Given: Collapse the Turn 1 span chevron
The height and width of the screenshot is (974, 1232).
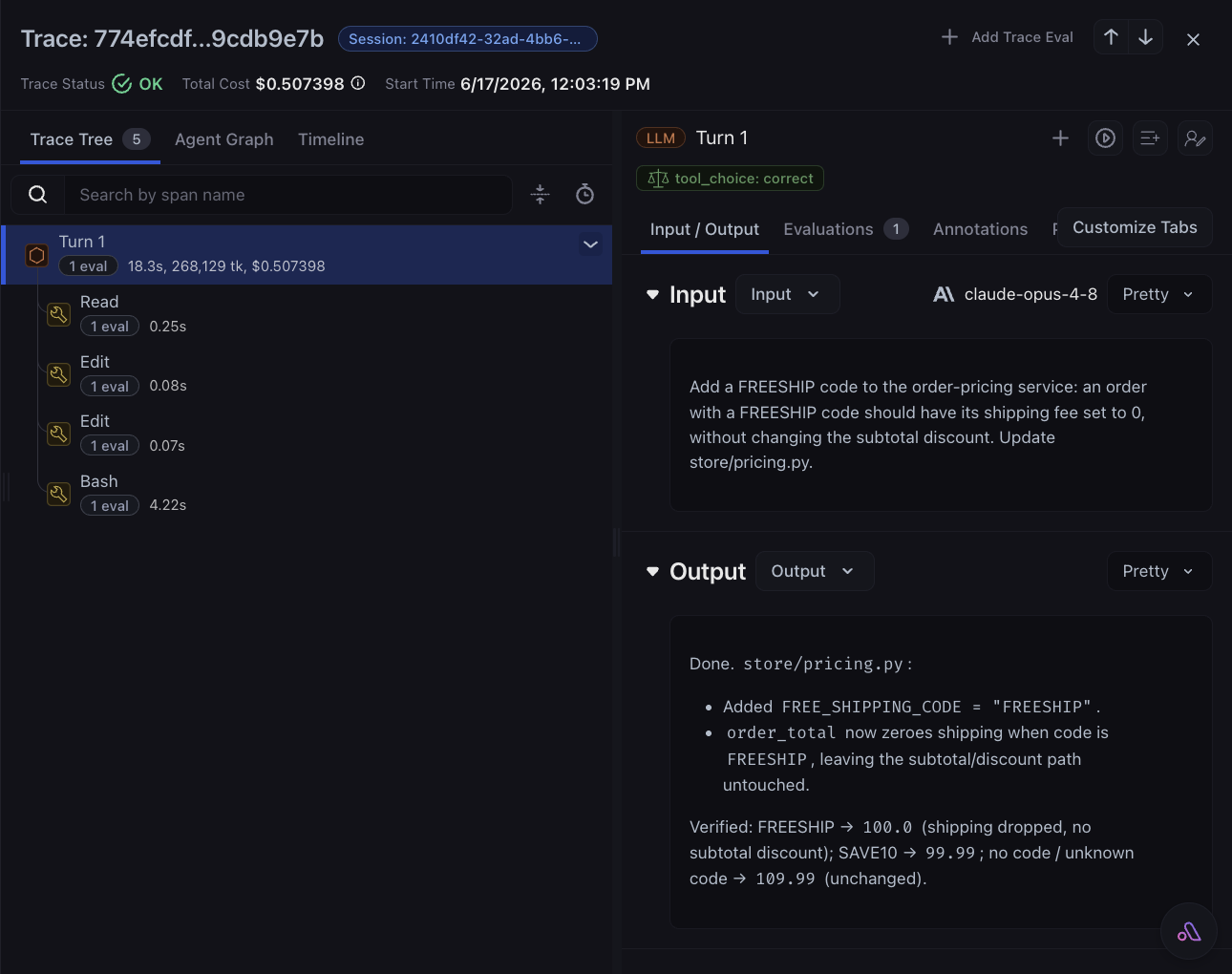Looking at the screenshot, I should coord(590,244).
